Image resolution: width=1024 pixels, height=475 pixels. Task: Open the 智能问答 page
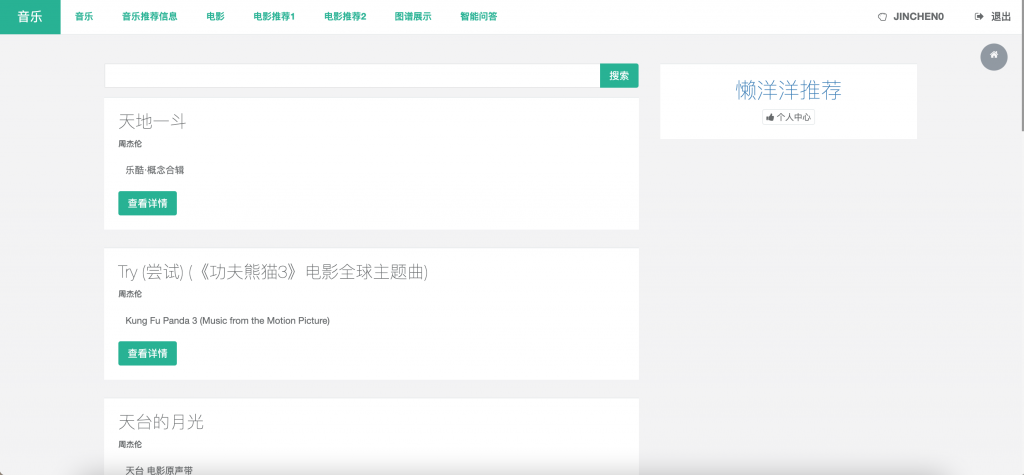479,17
